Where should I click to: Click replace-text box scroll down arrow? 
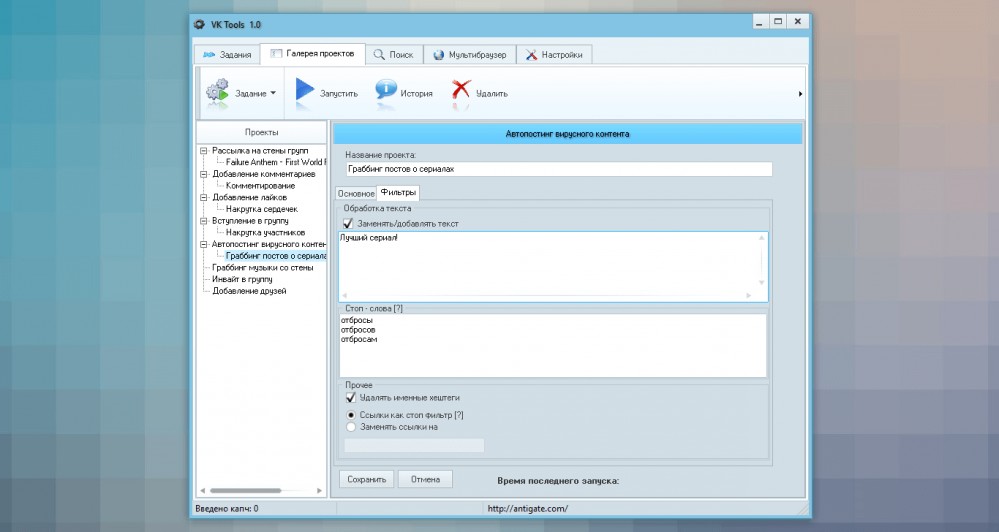pos(761,282)
